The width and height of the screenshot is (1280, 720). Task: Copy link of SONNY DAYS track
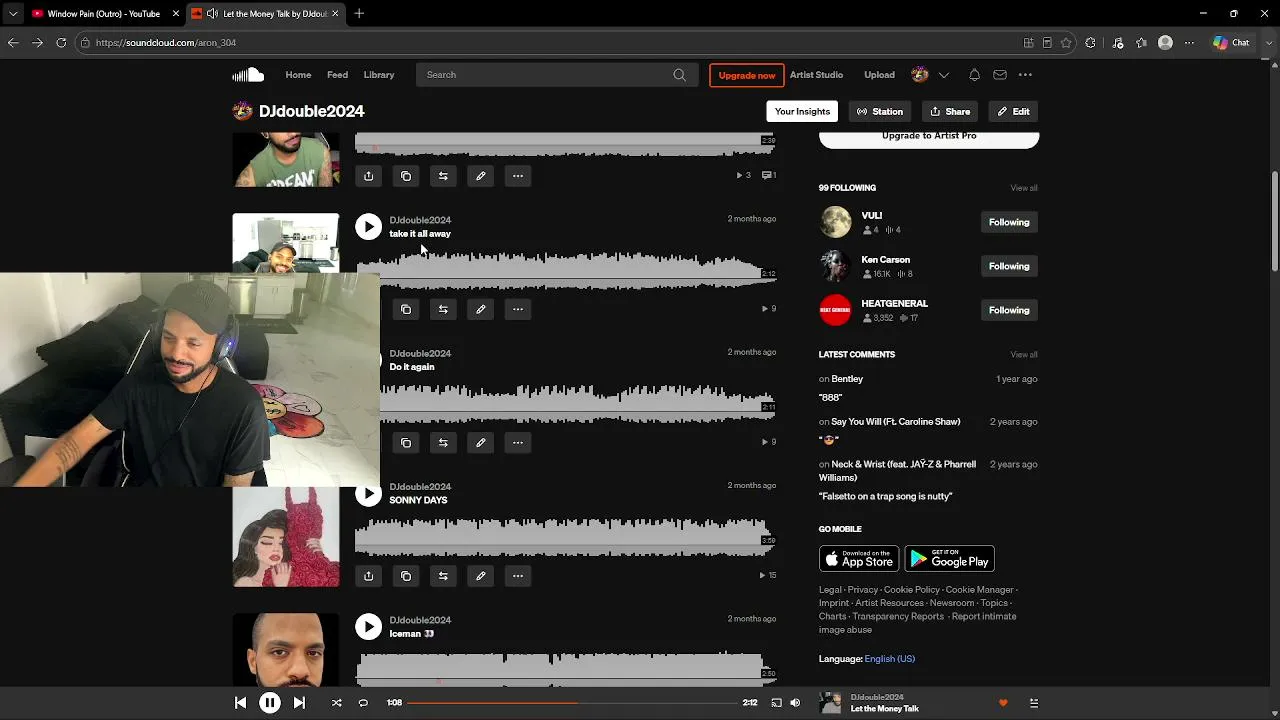point(406,576)
